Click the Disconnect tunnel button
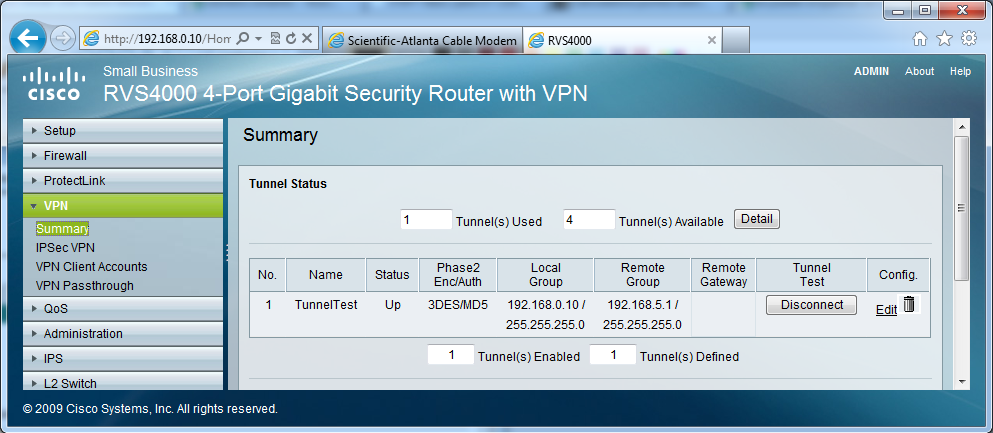 [811, 304]
